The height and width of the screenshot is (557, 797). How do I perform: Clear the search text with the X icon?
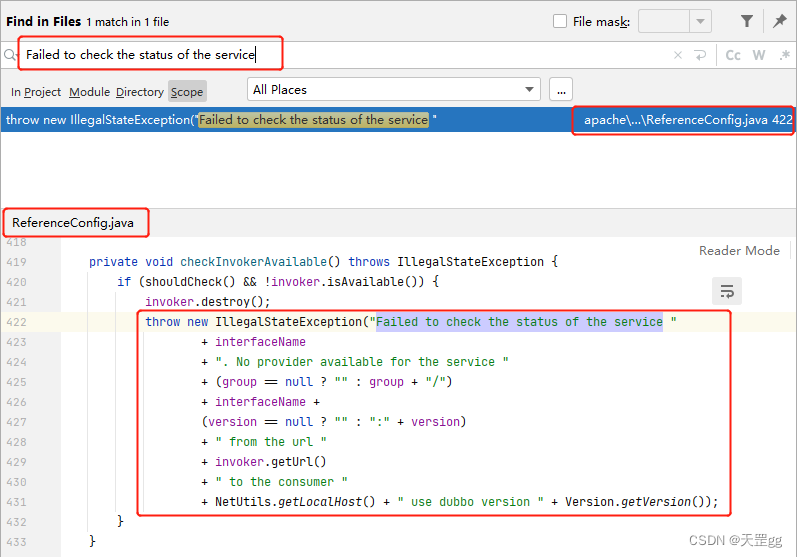pos(678,55)
